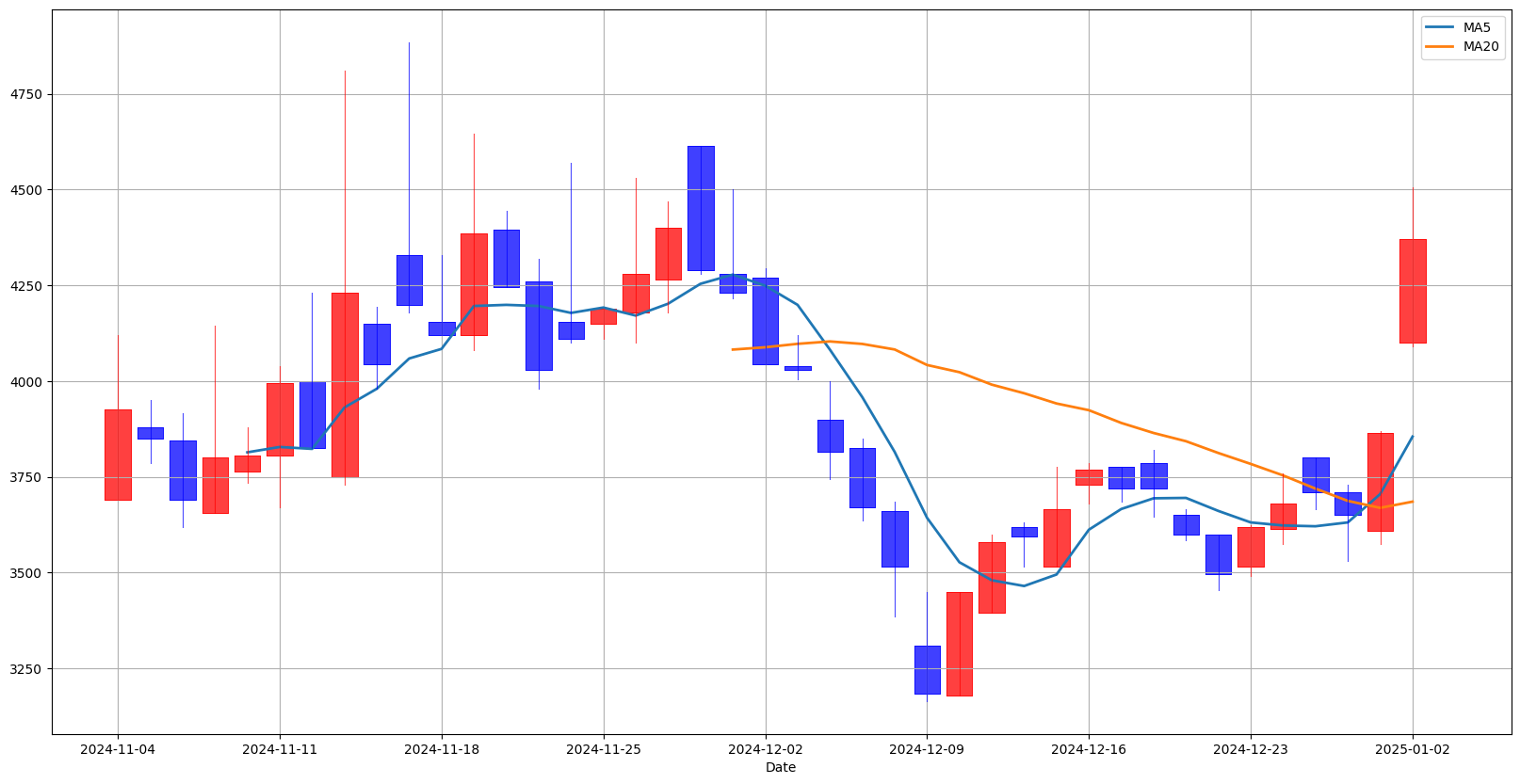Screen dimensions: 1520x784
Task: Click the last red candle on 2025-01-02
Action: click(1412, 291)
